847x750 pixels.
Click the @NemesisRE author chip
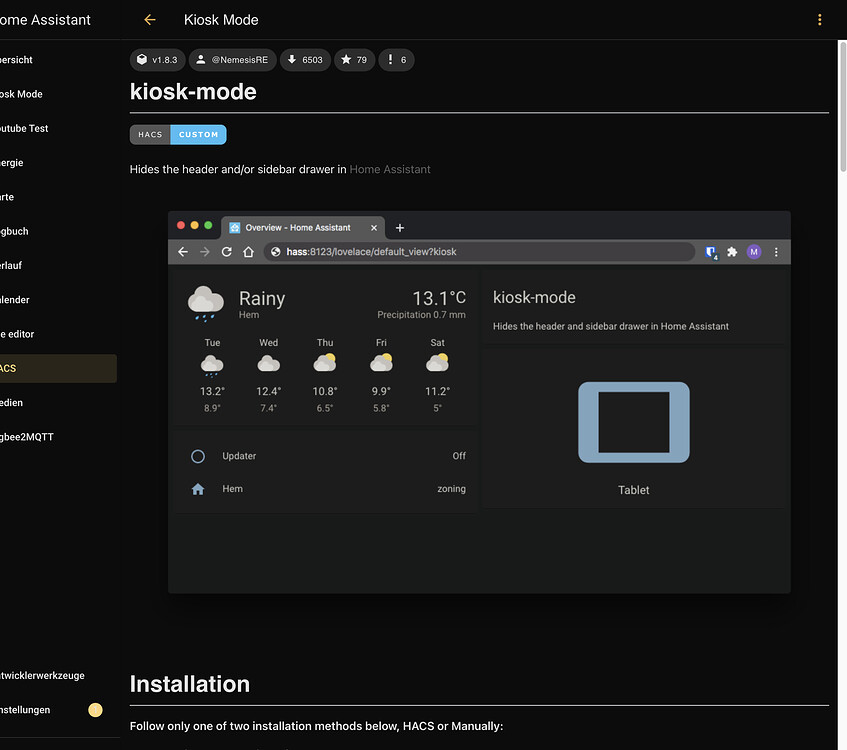(x=232, y=60)
